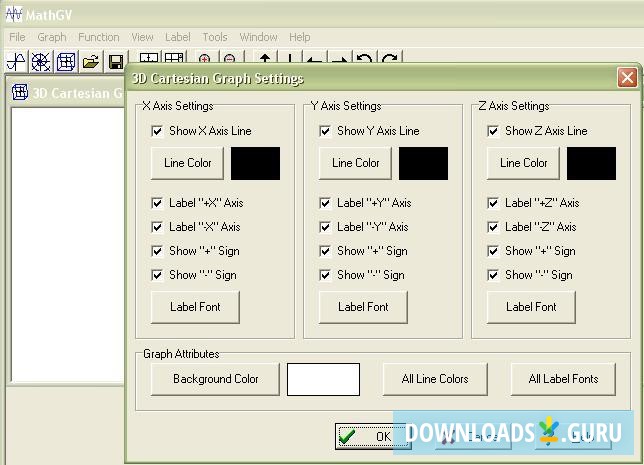Click the clockwise rotate arrow icon
The height and width of the screenshot is (465, 644).
pos(389,58)
